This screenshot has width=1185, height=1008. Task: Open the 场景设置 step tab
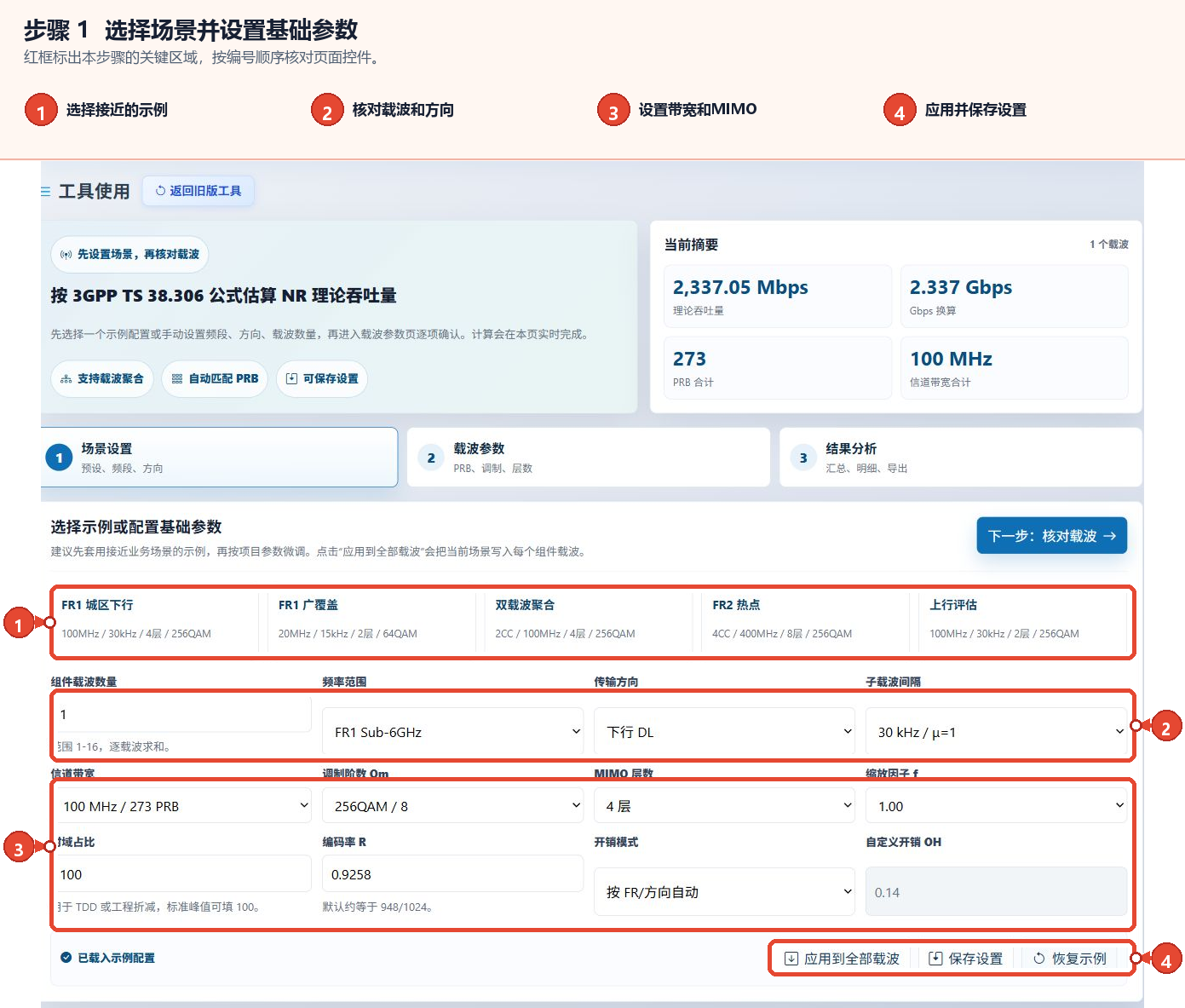(x=219, y=458)
